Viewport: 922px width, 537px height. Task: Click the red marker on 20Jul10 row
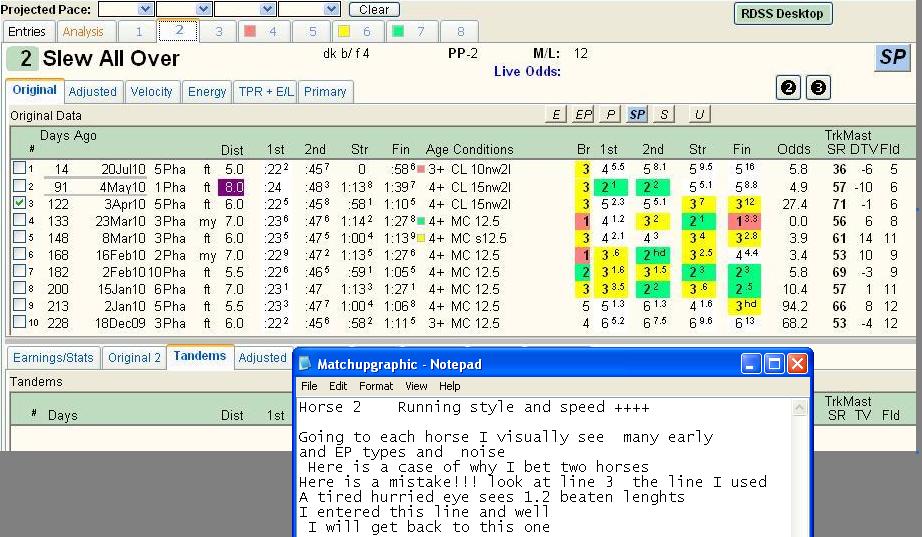click(421, 169)
